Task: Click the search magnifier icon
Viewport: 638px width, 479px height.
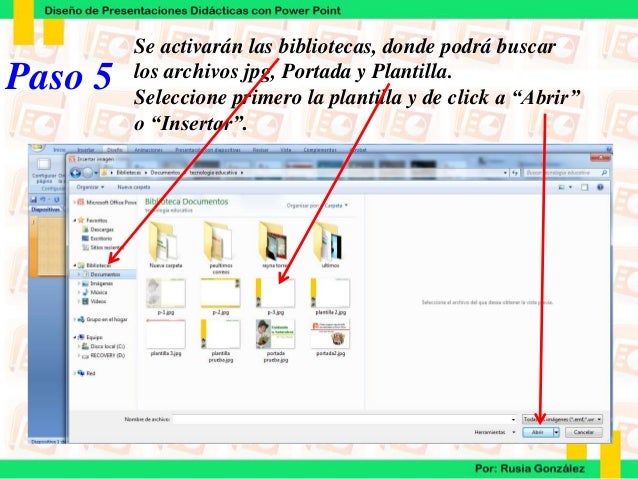Action: tap(604, 173)
